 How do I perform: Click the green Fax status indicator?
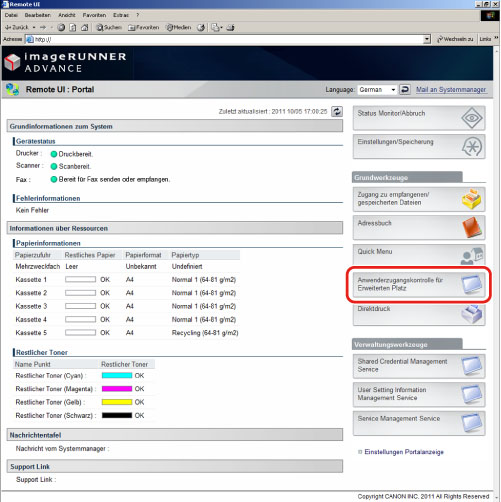(x=54, y=179)
